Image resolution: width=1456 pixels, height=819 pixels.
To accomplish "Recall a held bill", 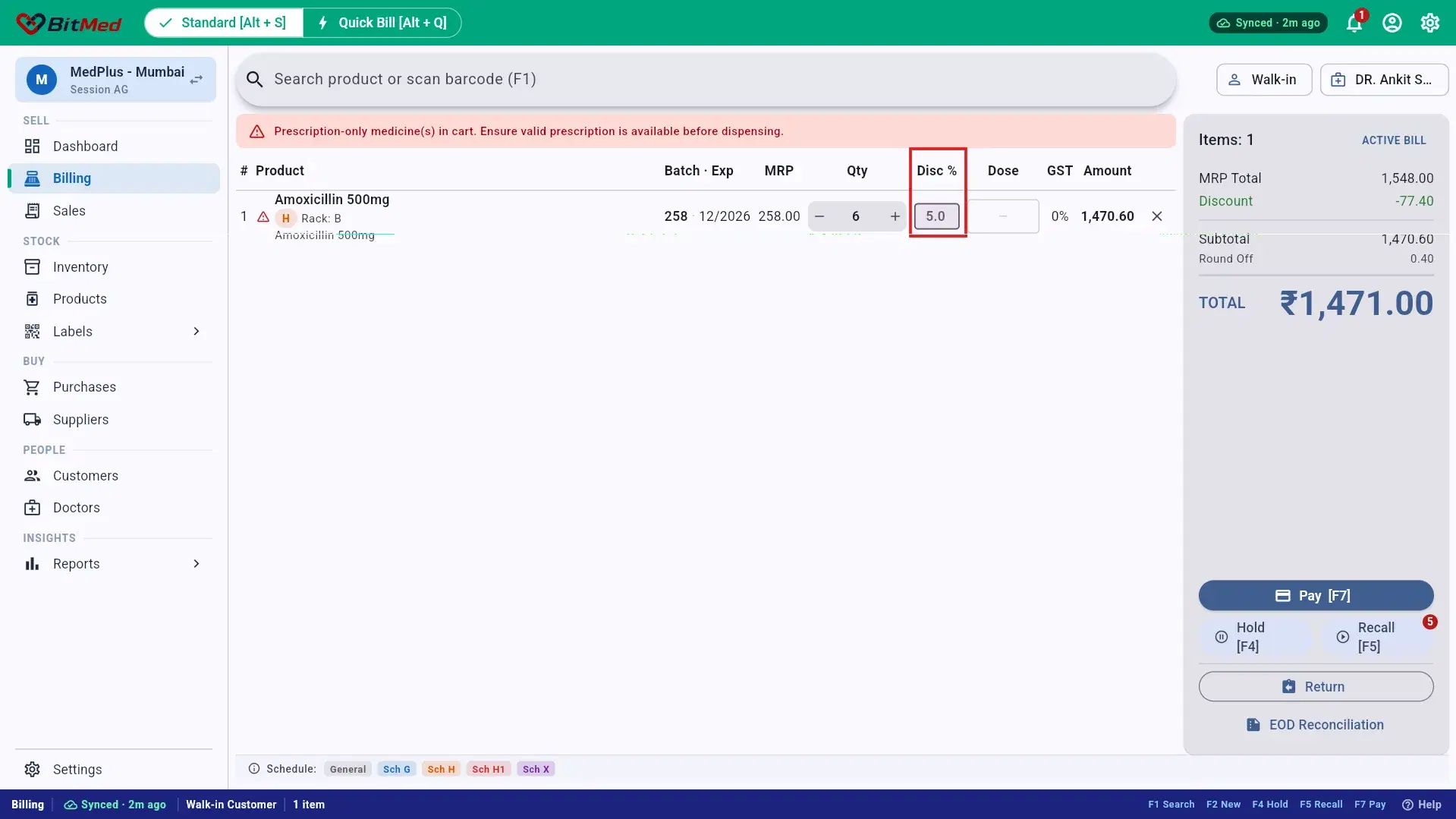I will [x=1376, y=637].
